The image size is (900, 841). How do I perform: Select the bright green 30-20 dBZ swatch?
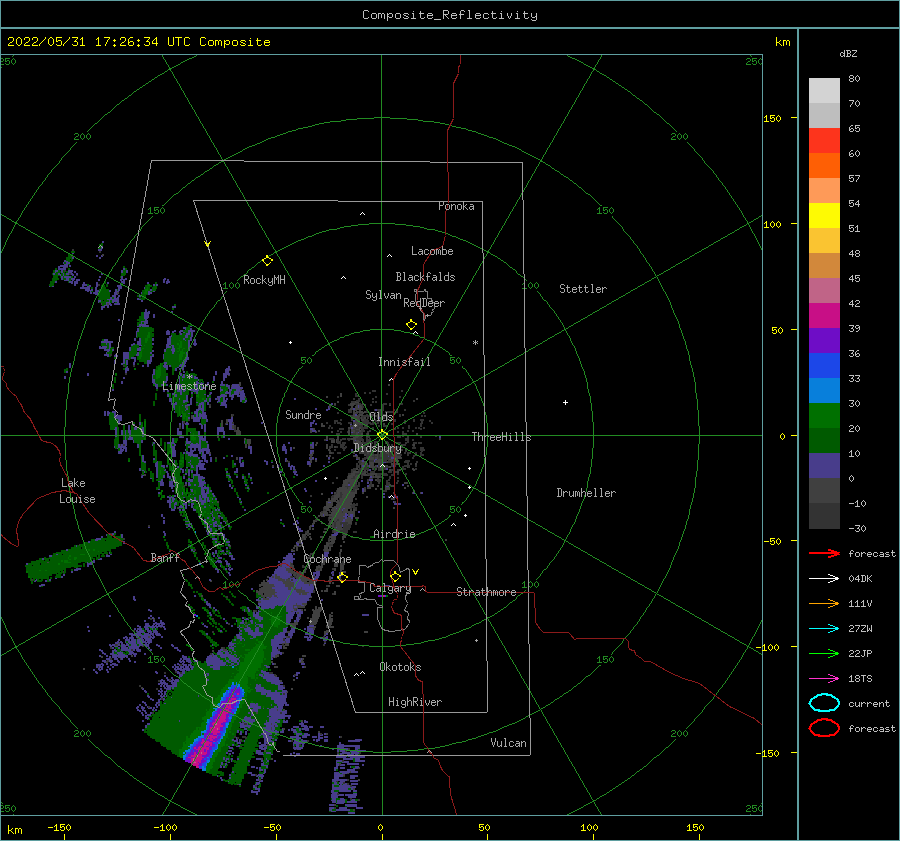tap(824, 416)
